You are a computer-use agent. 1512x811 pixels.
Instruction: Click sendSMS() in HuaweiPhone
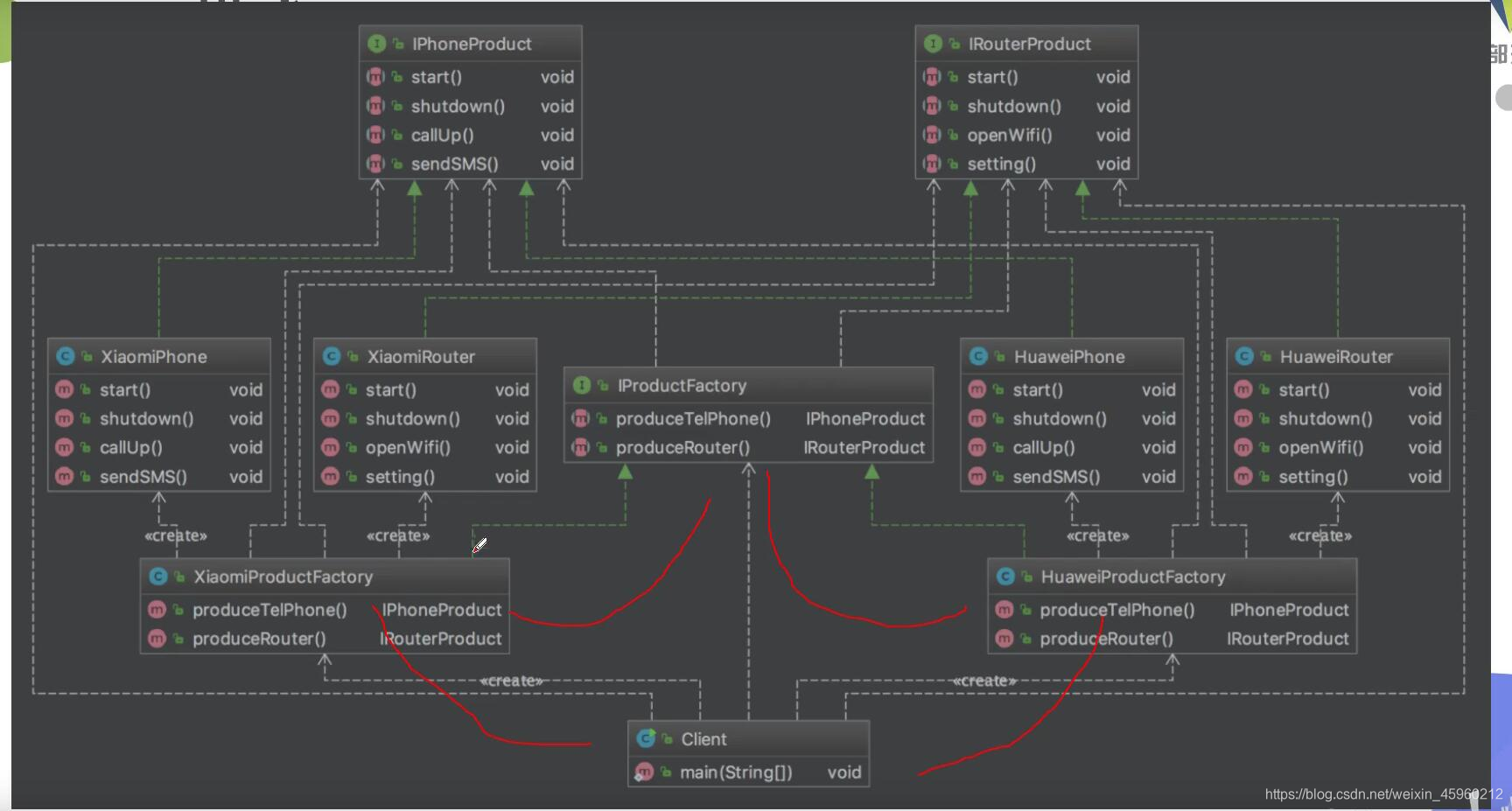[x=1056, y=477]
